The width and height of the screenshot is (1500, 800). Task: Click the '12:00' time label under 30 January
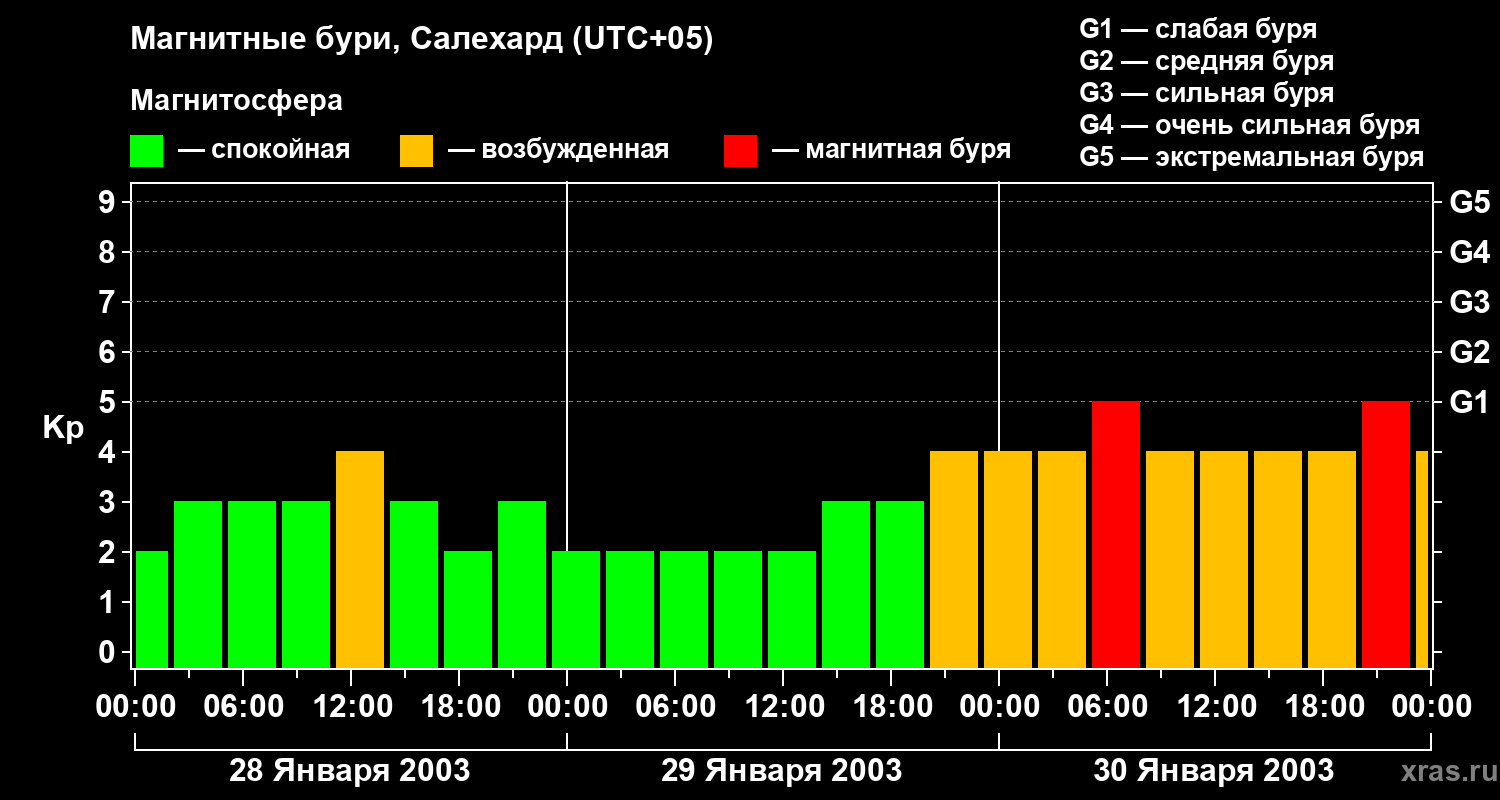click(1215, 707)
